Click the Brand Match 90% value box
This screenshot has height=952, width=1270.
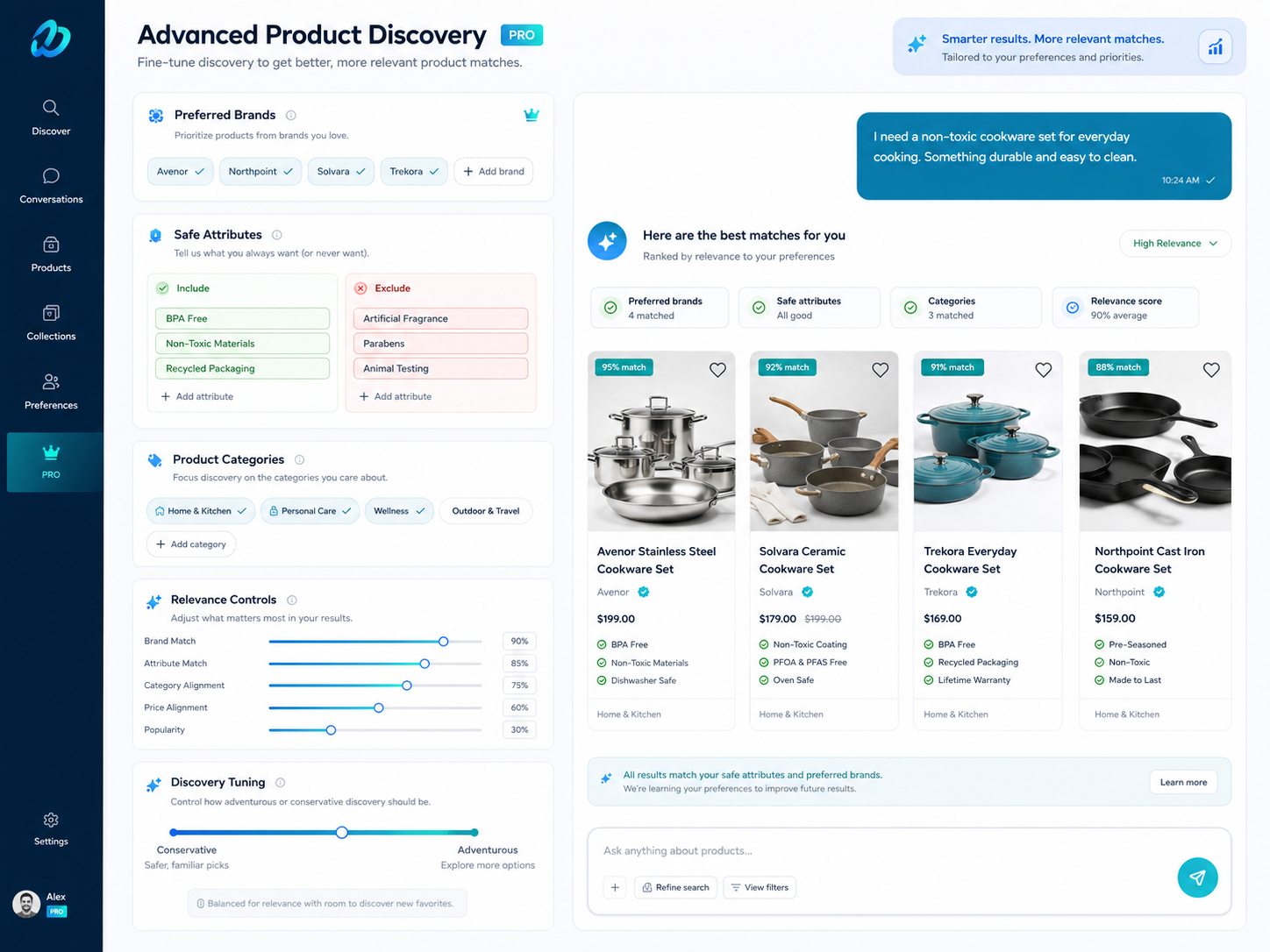tap(519, 642)
